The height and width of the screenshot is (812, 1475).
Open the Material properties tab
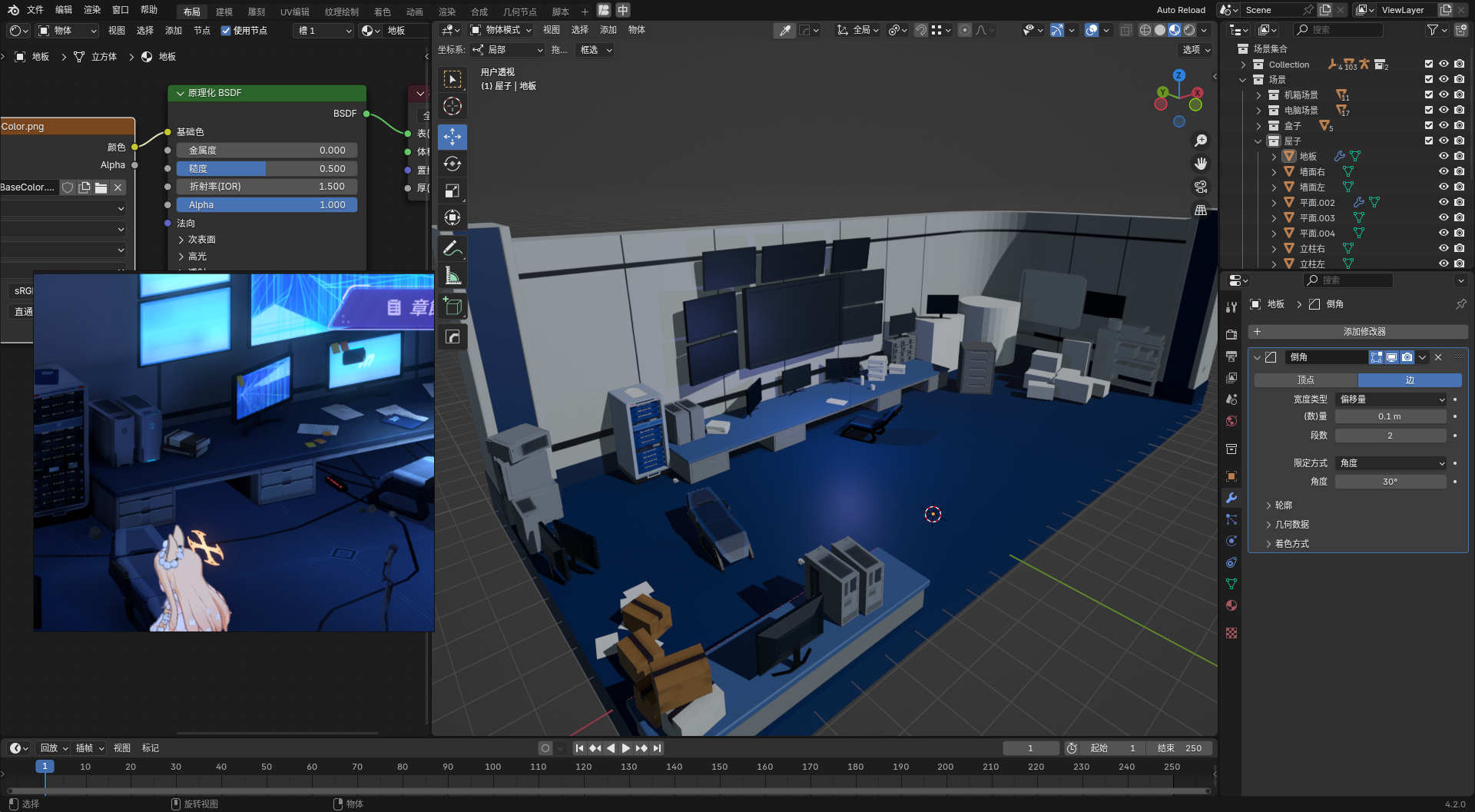pyautogui.click(x=1231, y=605)
